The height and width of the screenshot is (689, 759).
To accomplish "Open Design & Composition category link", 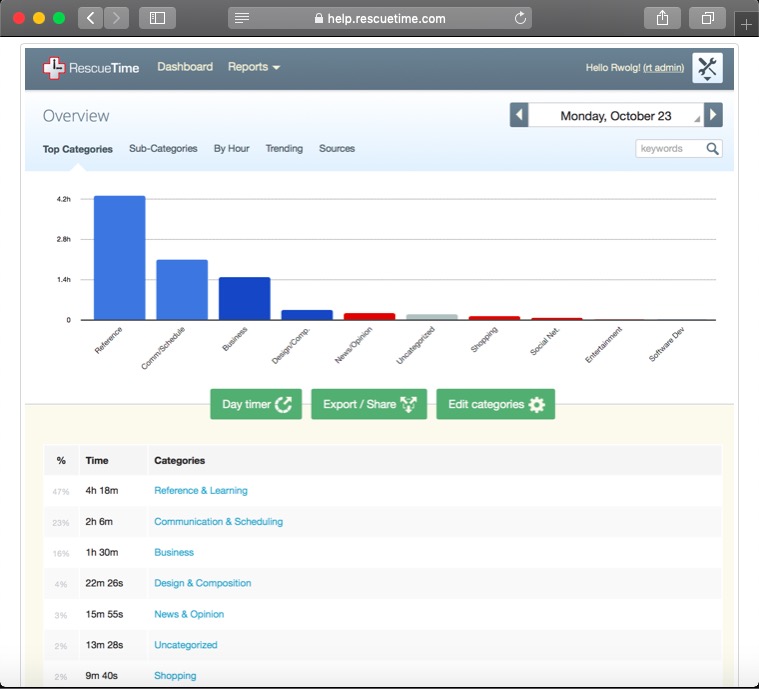I will pyautogui.click(x=202, y=583).
